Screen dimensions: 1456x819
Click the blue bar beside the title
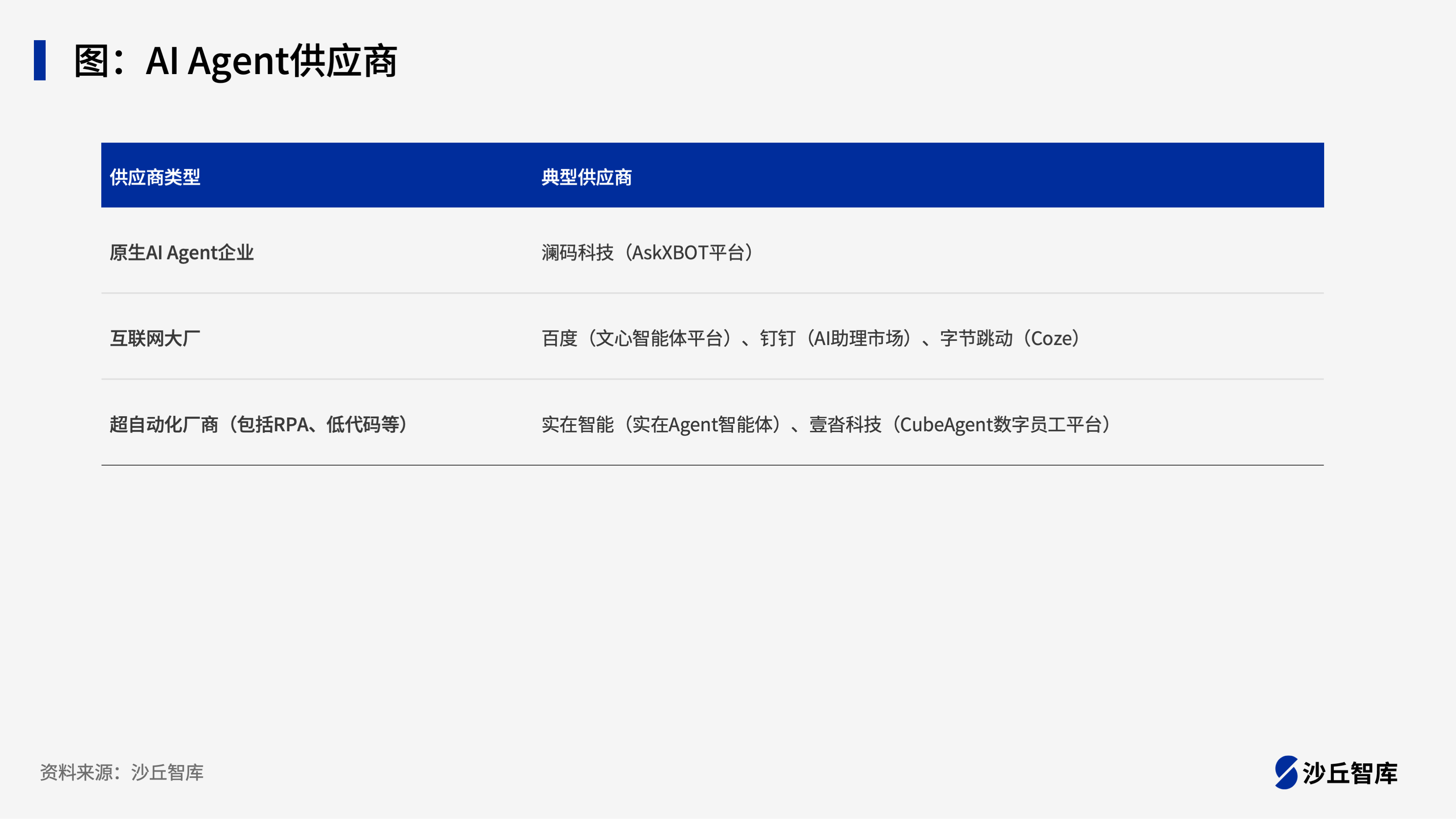tap(40, 60)
